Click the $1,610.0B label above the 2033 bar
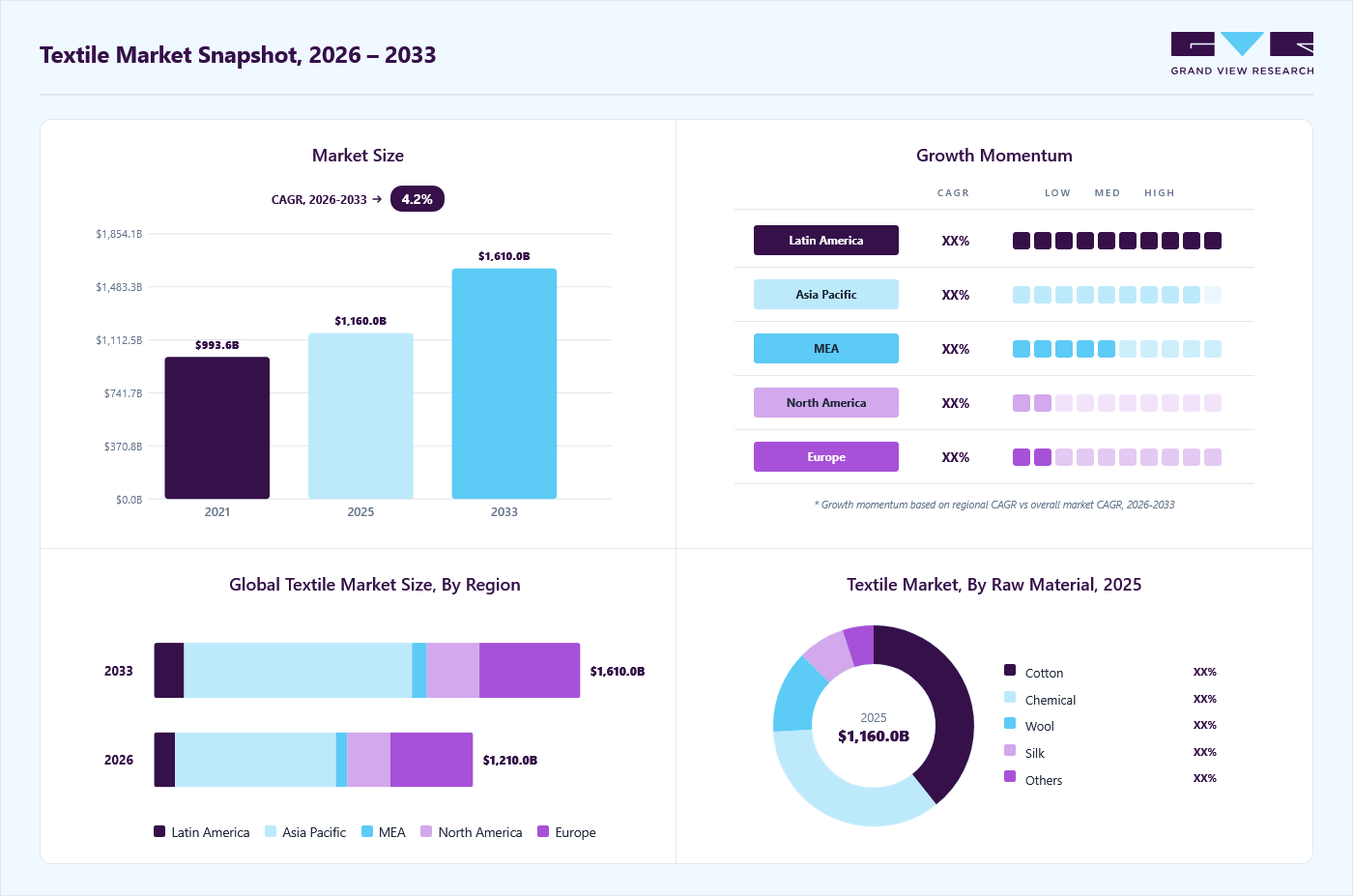Image resolution: width=1353 pixels, height=896 pixels. coord(504,256)
